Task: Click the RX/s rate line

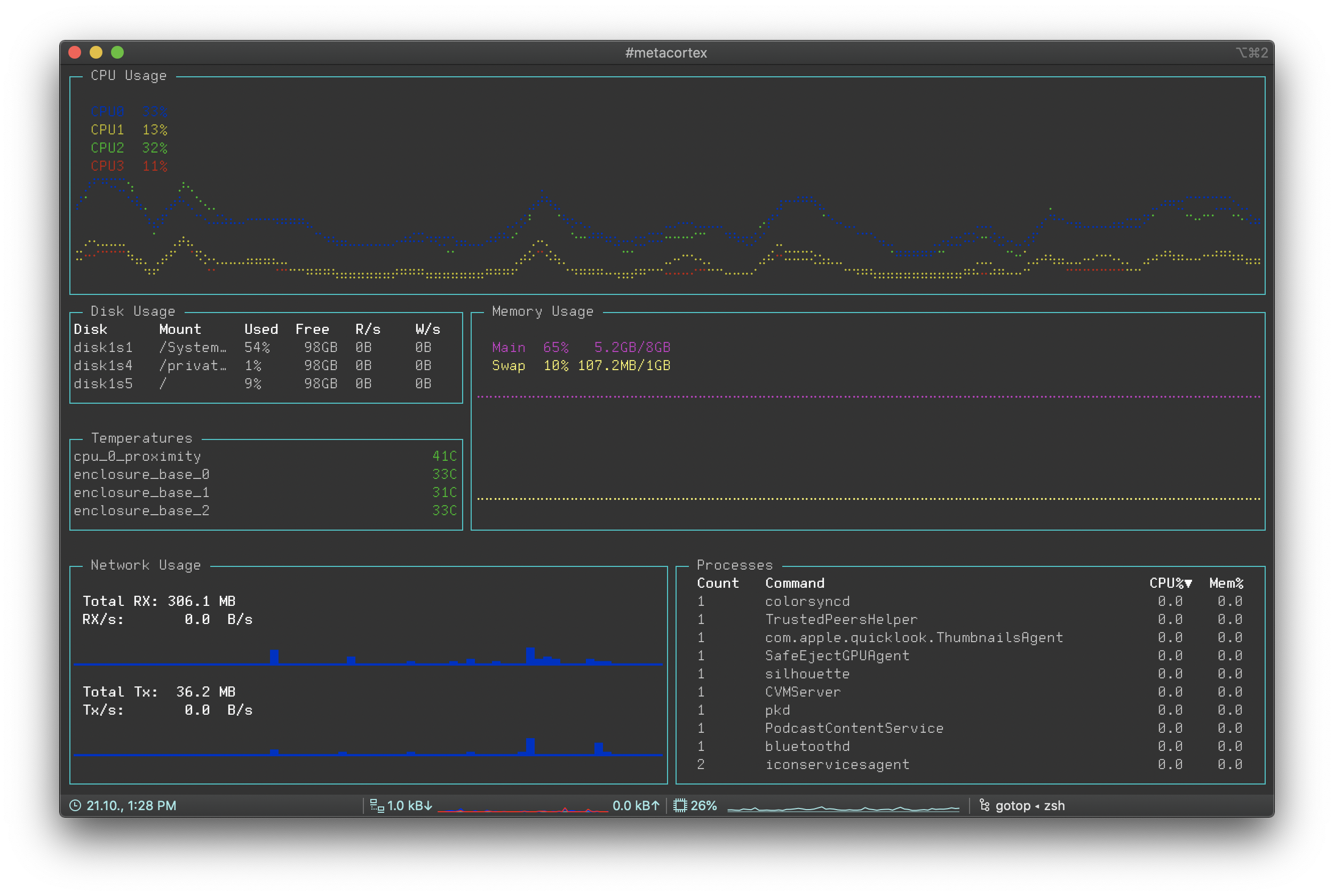Action: (x=168, y=620)
